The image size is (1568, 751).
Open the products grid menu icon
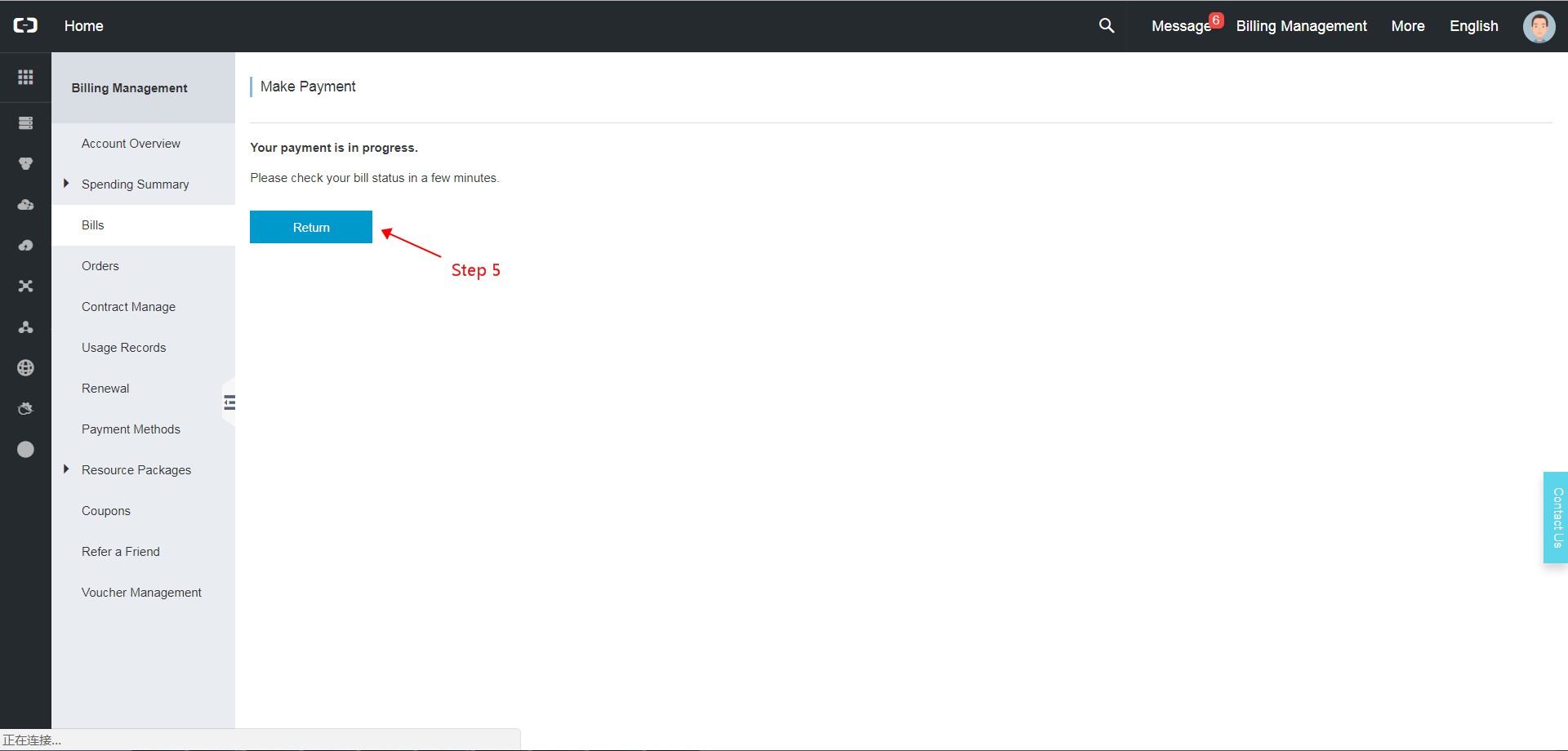point(25,77)
